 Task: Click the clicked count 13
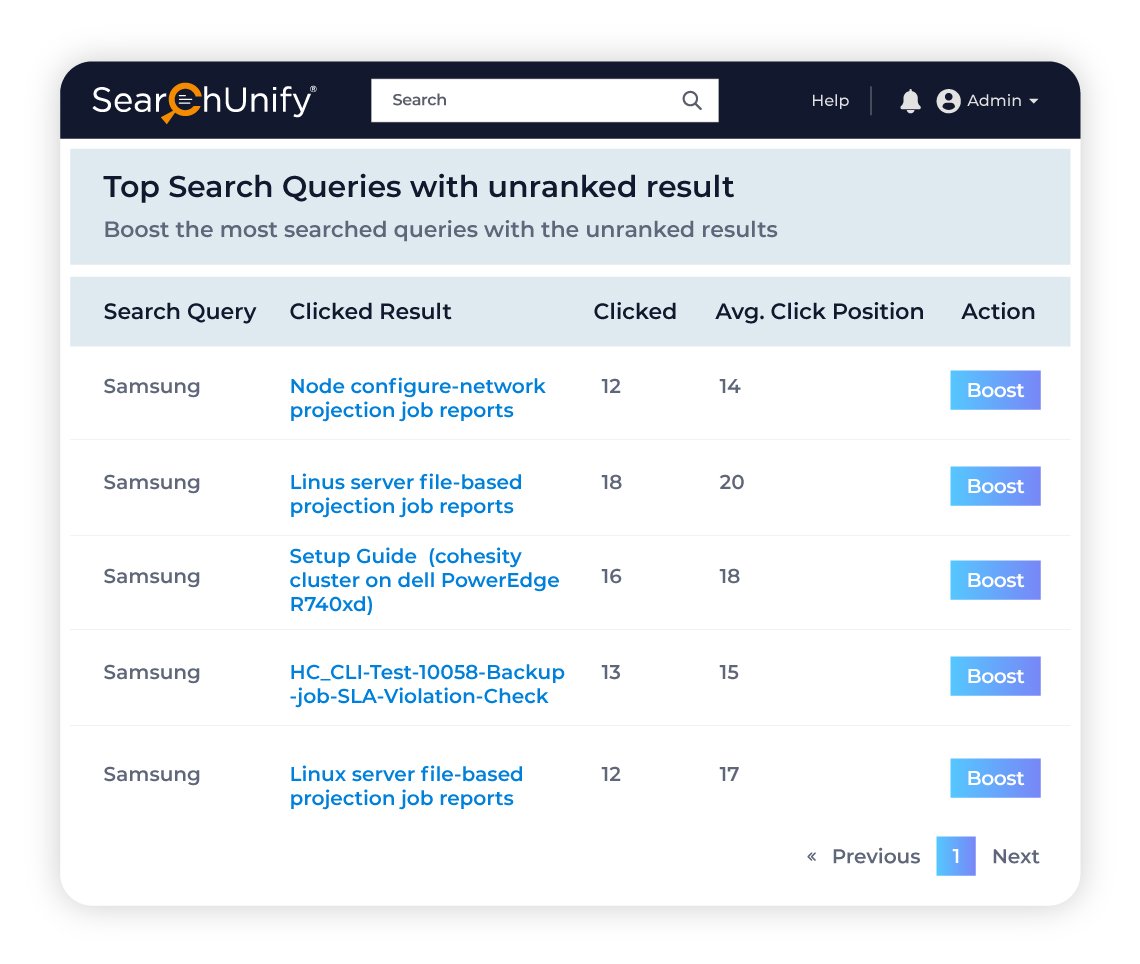tap(611, 672)
